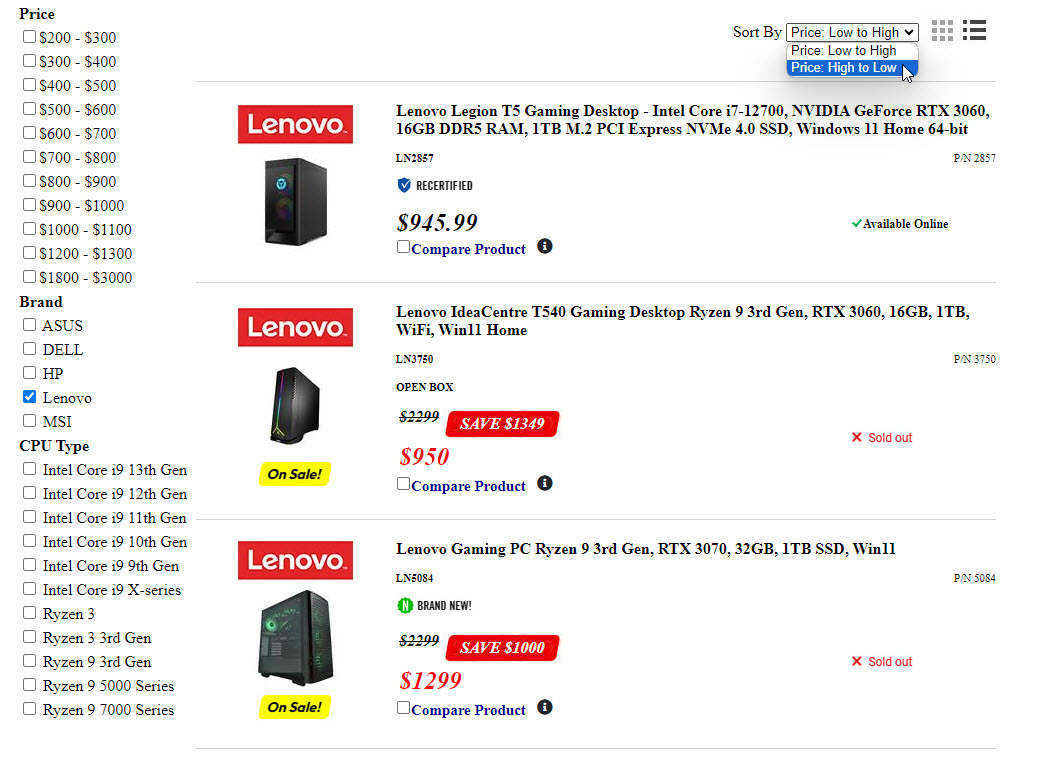Click Lenovo logo of Legion T5 listing

click(x=295, y=124)
